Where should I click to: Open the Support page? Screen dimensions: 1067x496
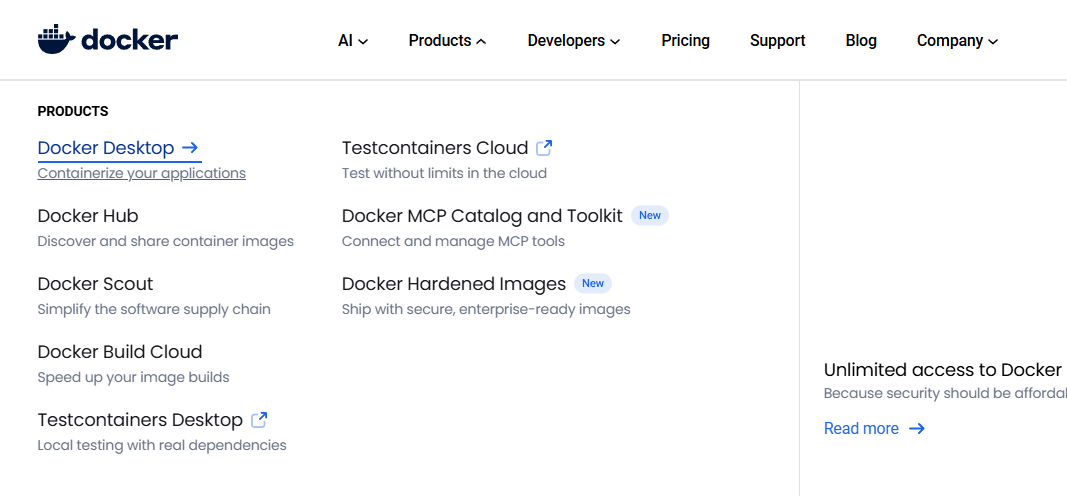click(777, 41)
